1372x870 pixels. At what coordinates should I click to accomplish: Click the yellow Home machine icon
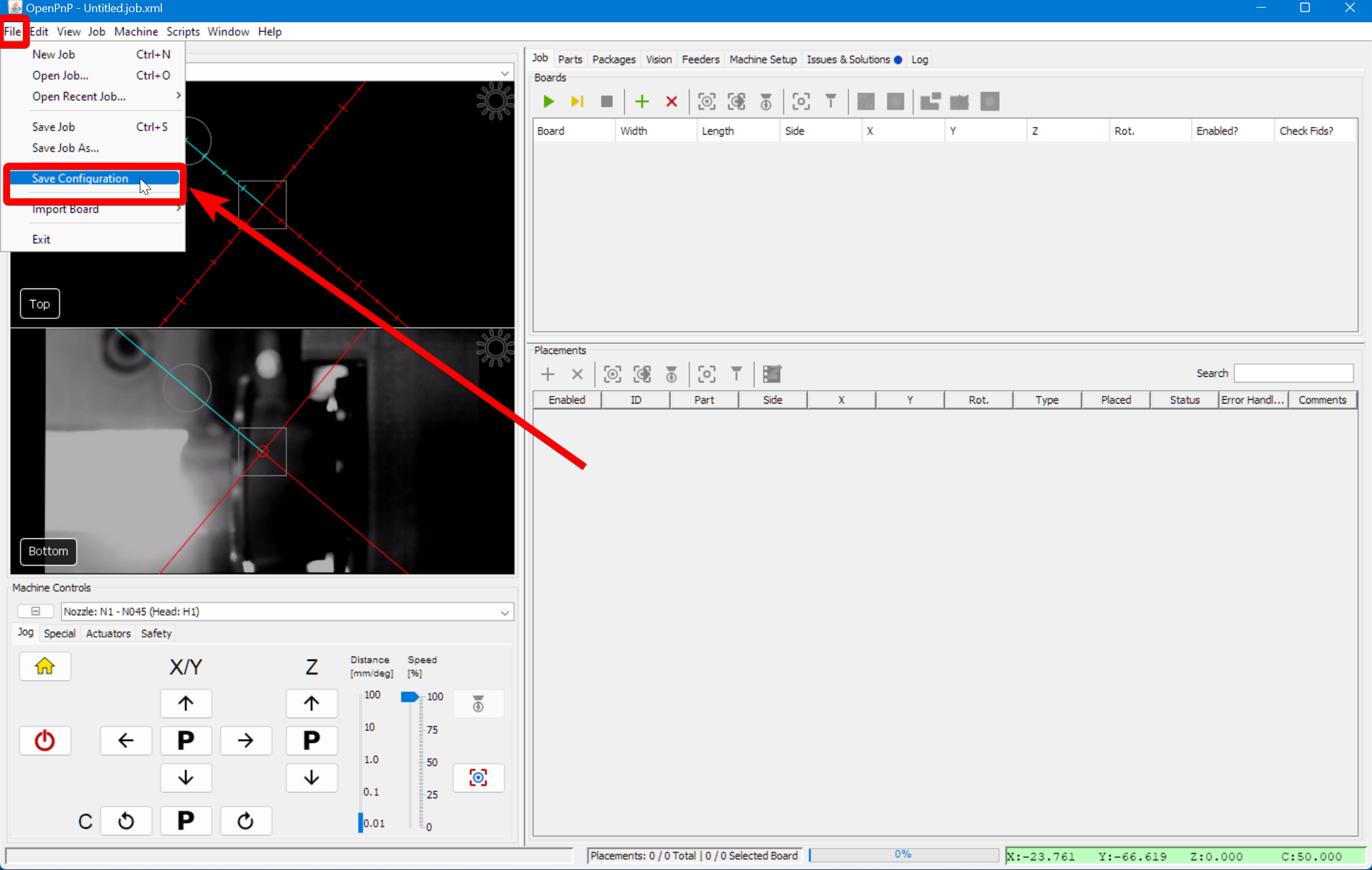pyautogui.click(x=45, y=667)
